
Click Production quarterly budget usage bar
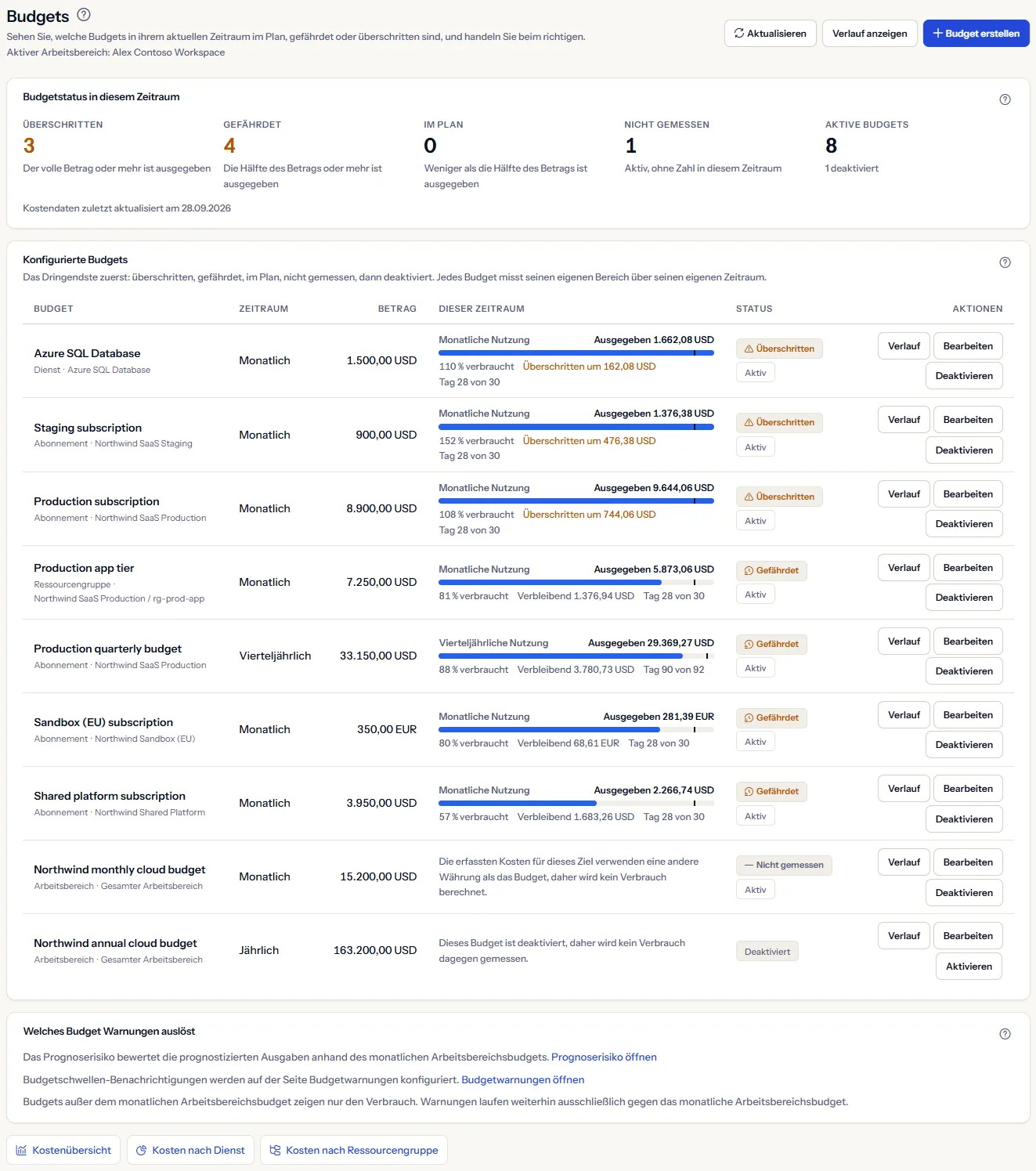[576, 656]
